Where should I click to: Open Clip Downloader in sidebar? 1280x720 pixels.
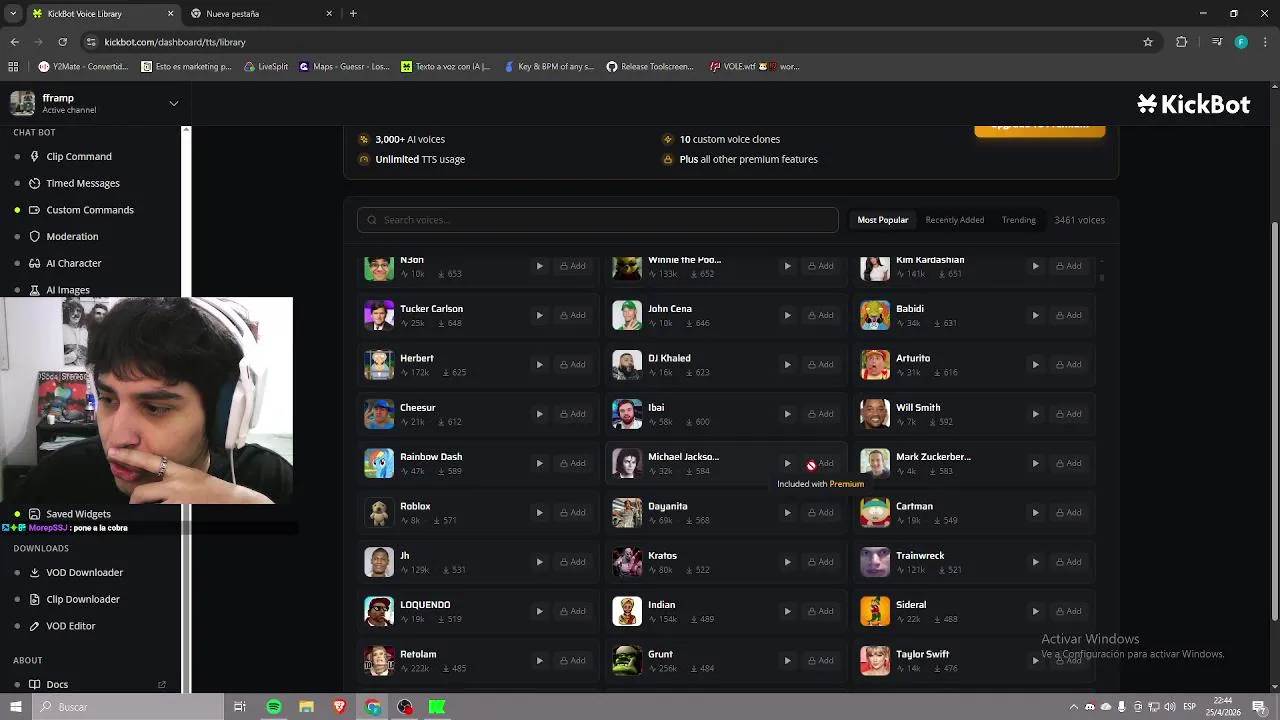(83, 599)
